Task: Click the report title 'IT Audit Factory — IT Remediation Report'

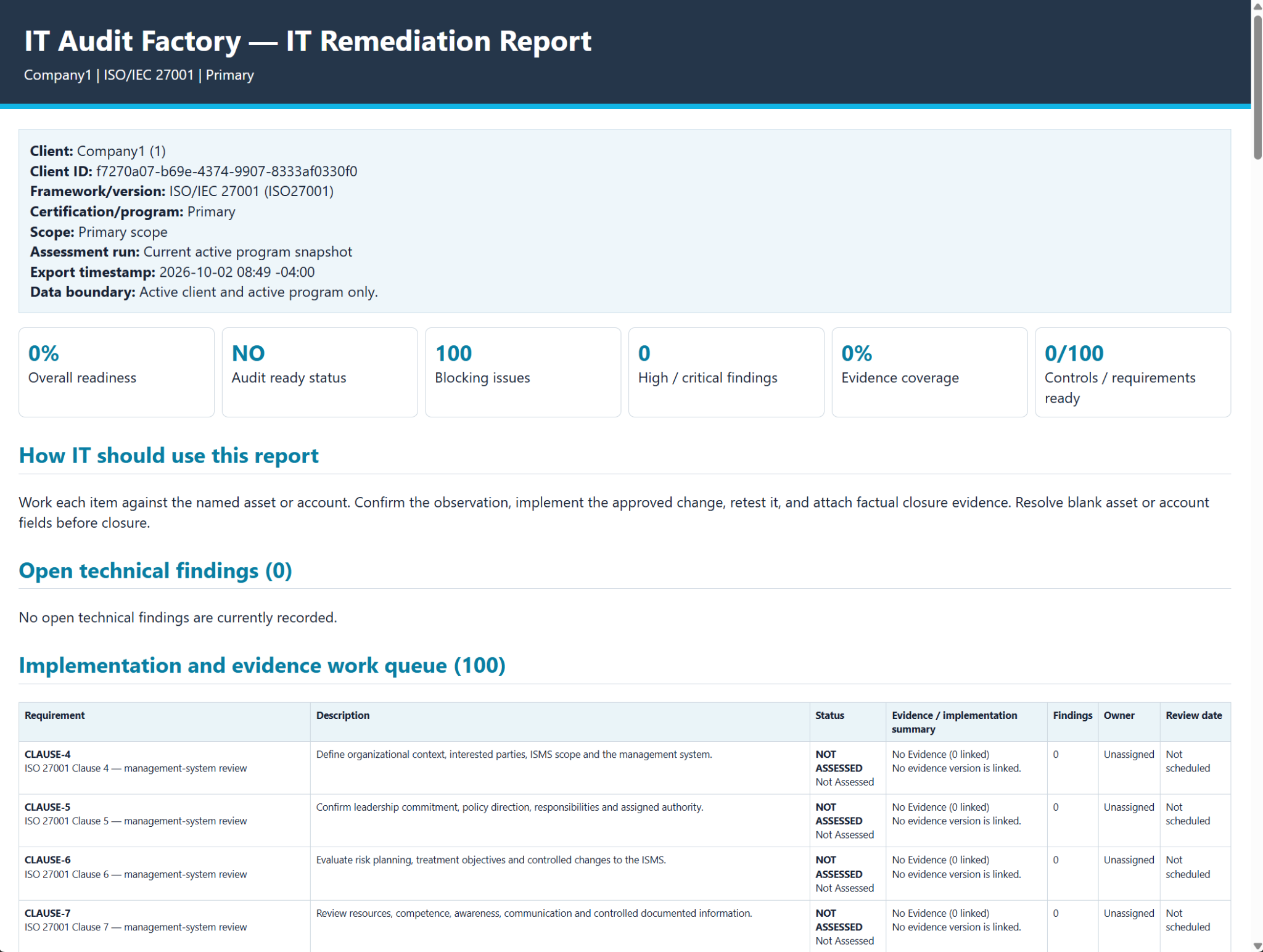Action: pyautogui.click(x=308, y=41)
